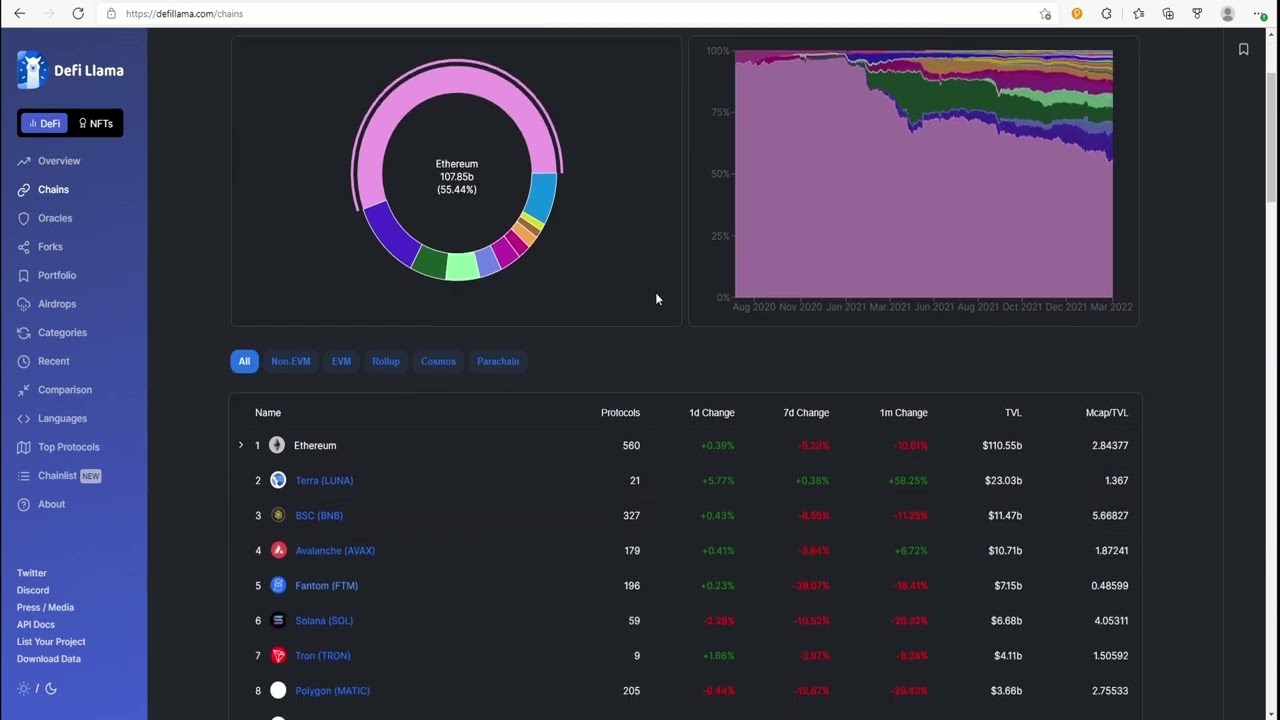This screenshot has width=1280, height=720.
Task: Click BSC Mcap/TVL value 5.66827
Action: pos(1110,515)
